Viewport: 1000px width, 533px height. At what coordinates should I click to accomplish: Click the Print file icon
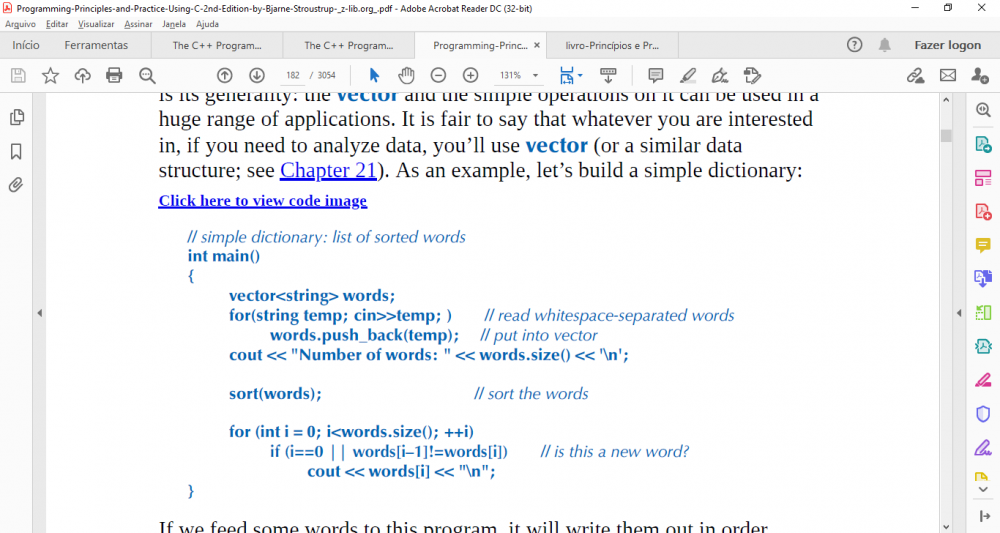(114, 75)
